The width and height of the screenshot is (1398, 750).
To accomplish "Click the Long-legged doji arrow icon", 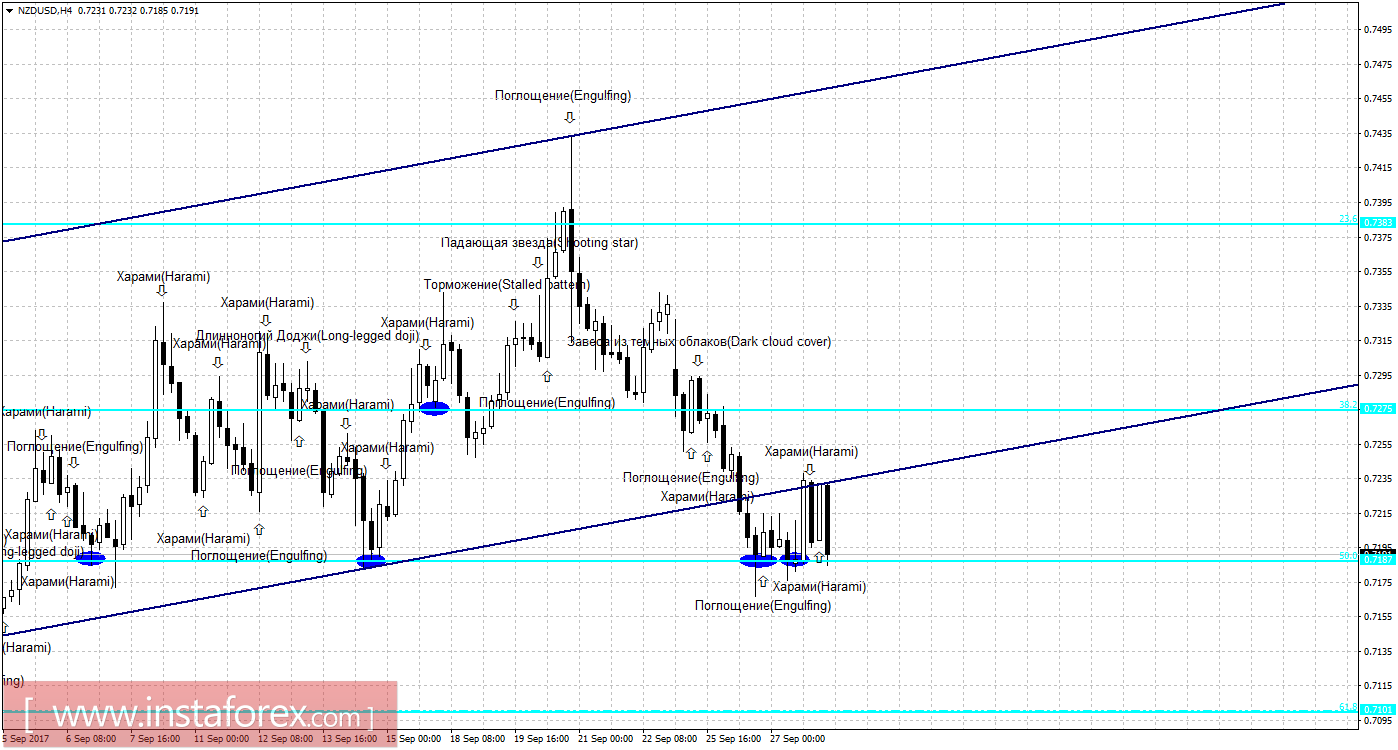I will [306, 348].
